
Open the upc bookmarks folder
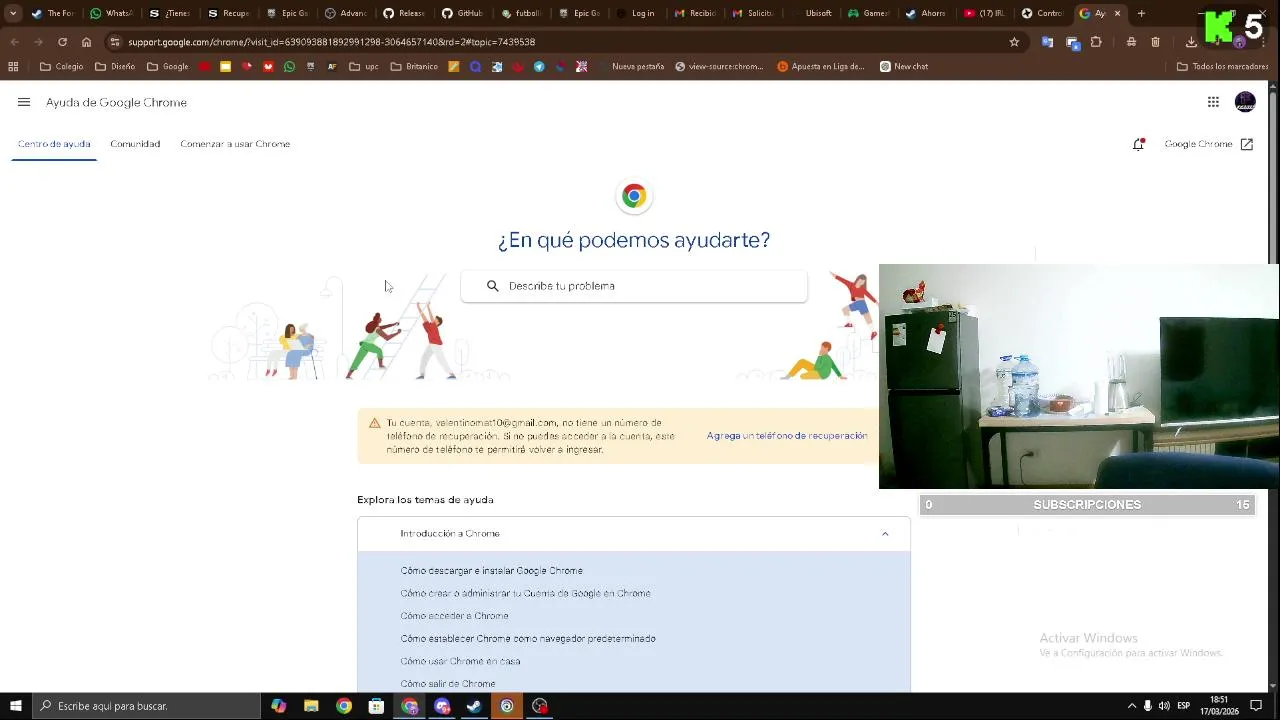[x=363, y=66]
